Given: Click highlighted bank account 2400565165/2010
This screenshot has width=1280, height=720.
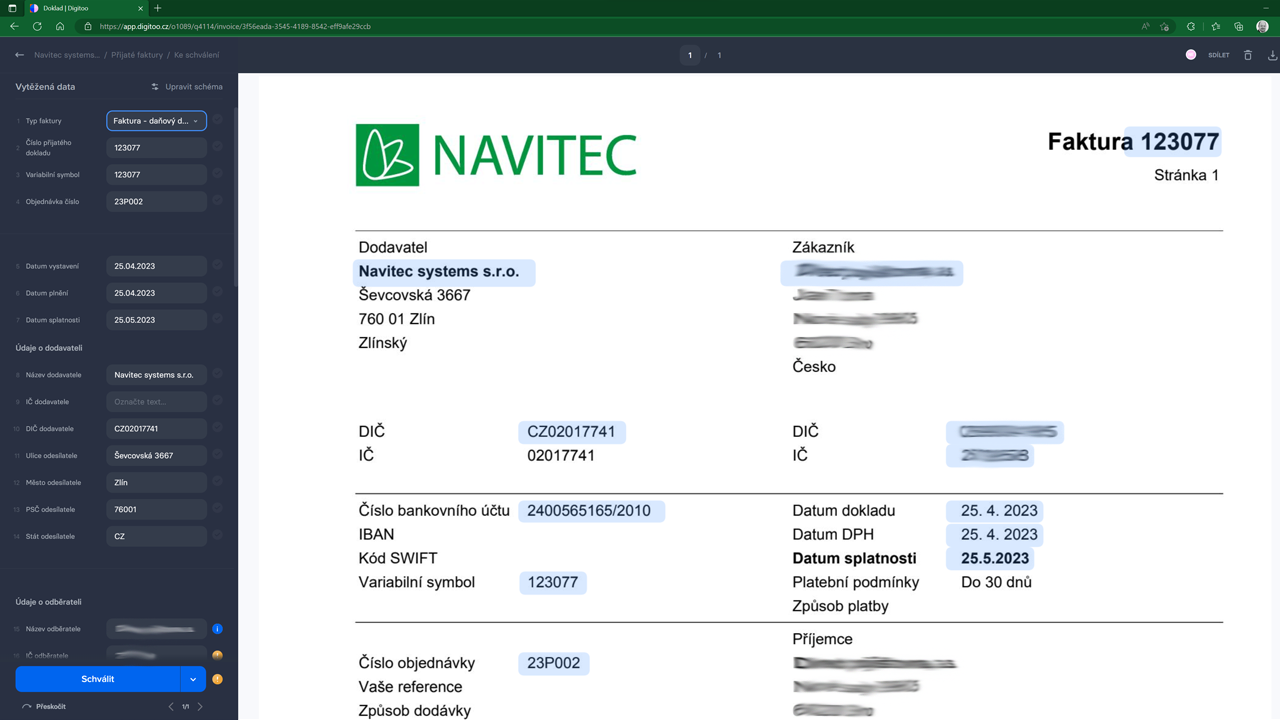Looking at the screenshot, I should (x=591, y=511).
